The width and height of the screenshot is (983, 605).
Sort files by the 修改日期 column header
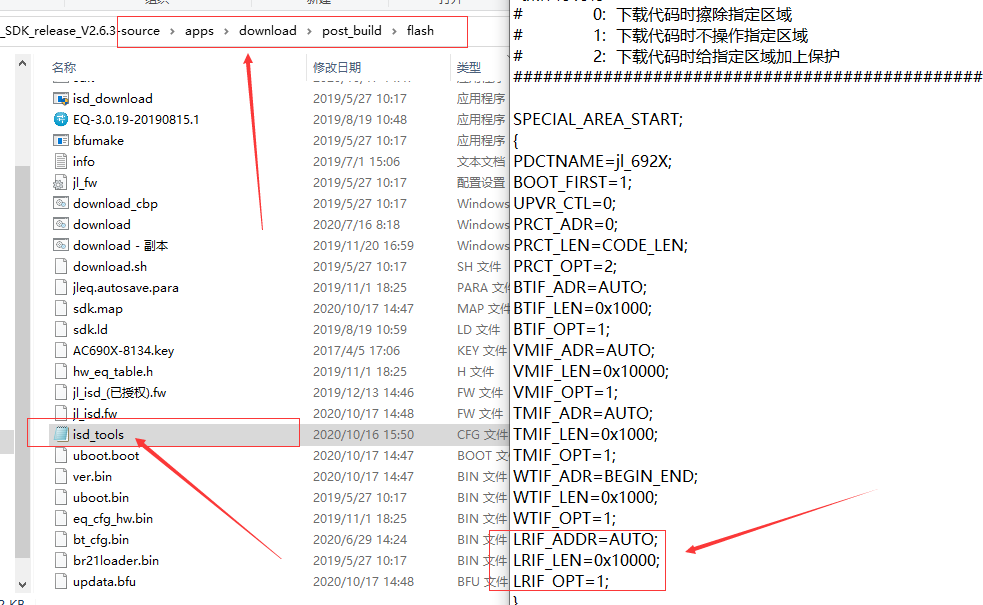click(x=337, y=67)
